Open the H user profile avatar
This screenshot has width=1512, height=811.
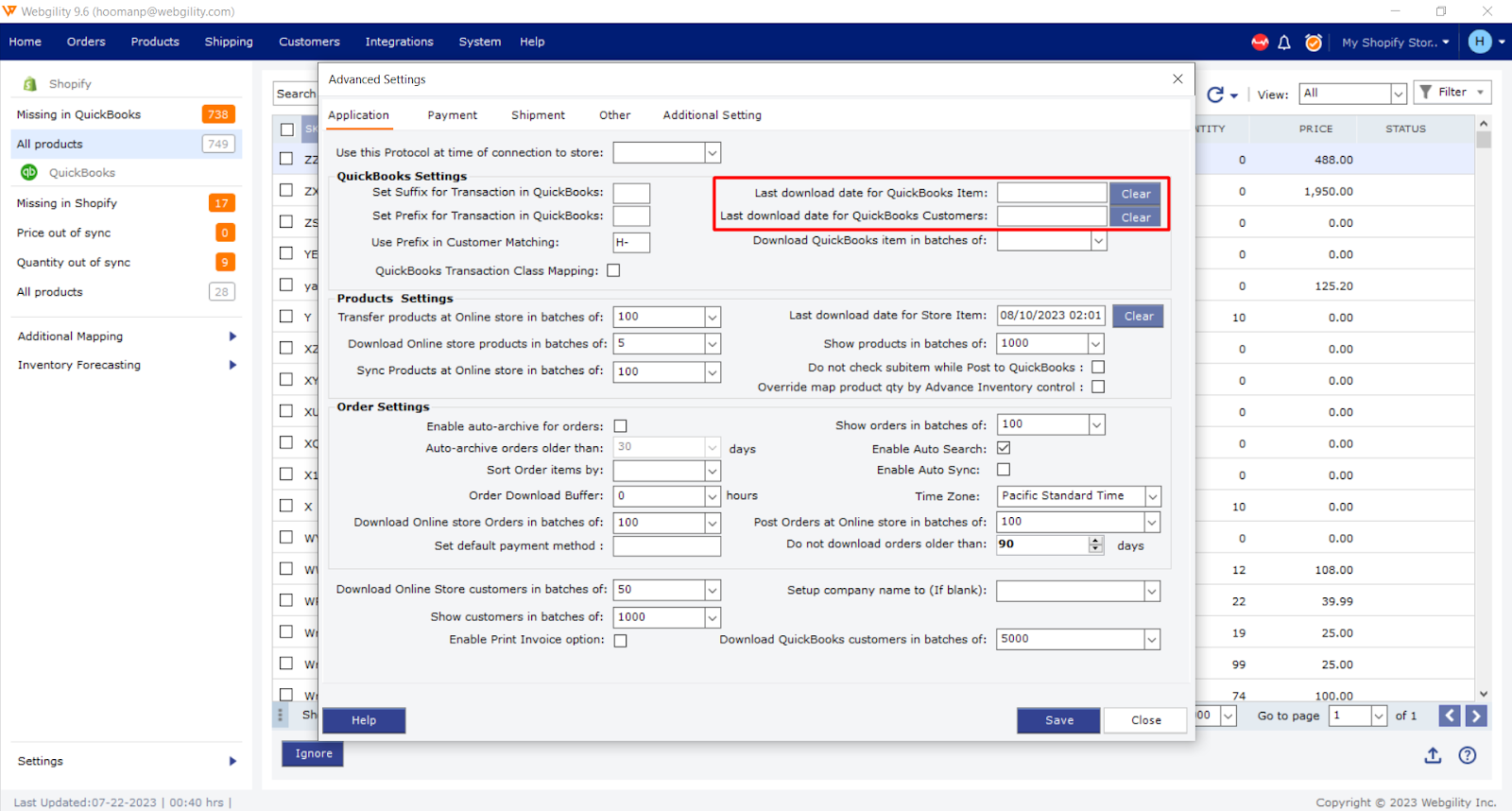pyautogui.click(x=1480, y=42)
